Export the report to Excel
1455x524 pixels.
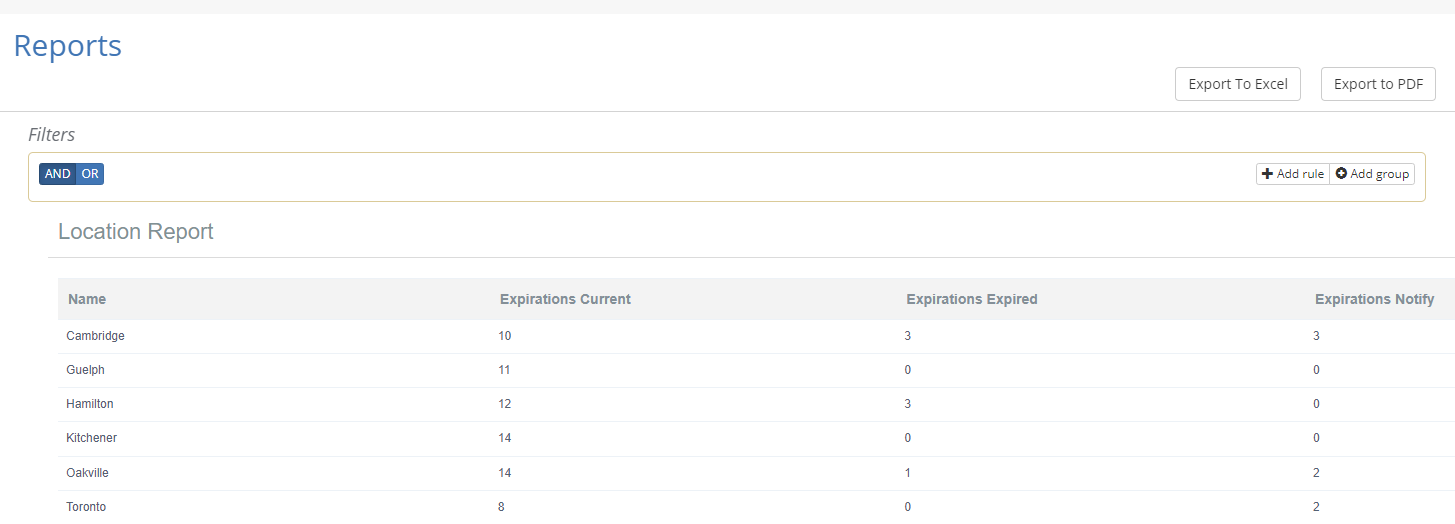coord(1238,84)
